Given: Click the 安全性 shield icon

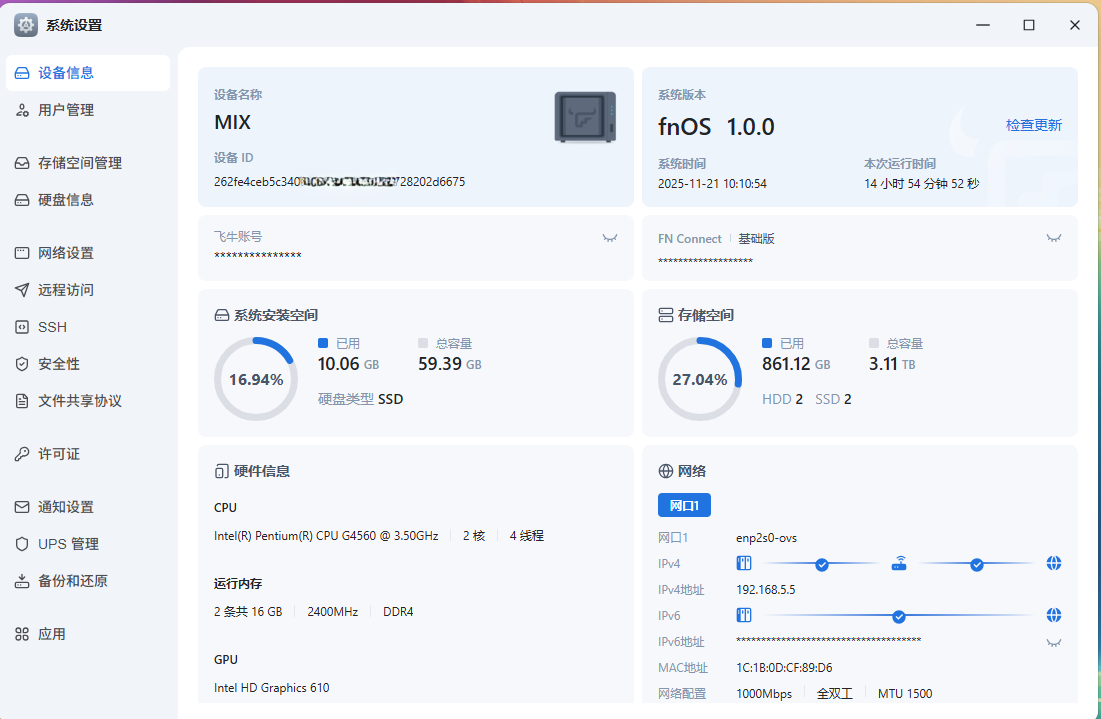Looking at the screenshot, I should (22, 364).
